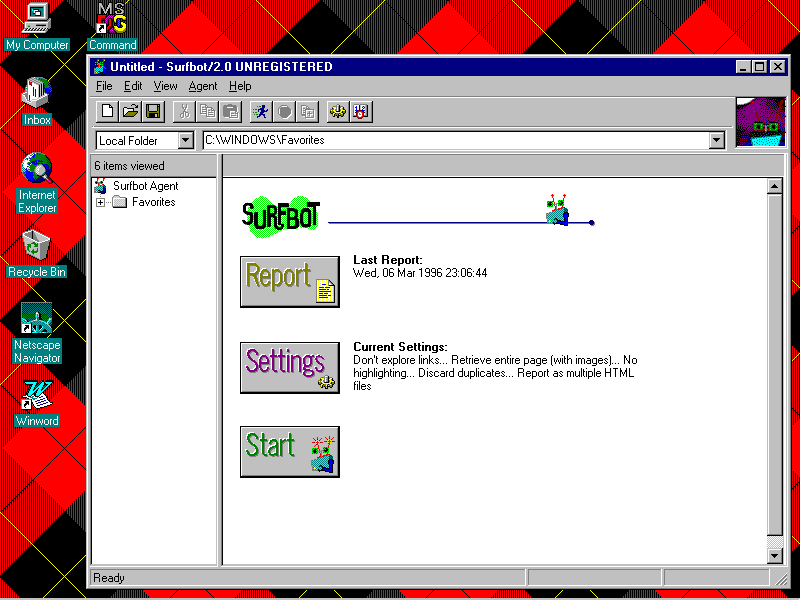The height and width of the screenshot is (600, 800).
Task: Click the running man Start agent icon
Action: 261,111
